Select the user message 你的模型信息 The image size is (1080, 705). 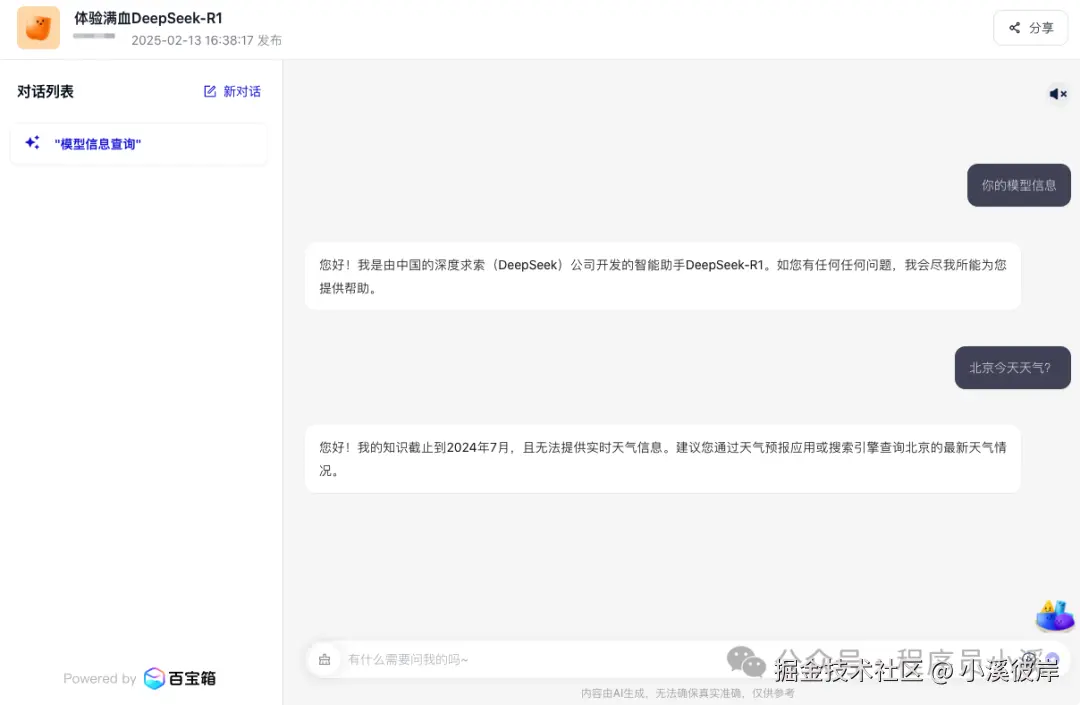[x=1018, y=185]
